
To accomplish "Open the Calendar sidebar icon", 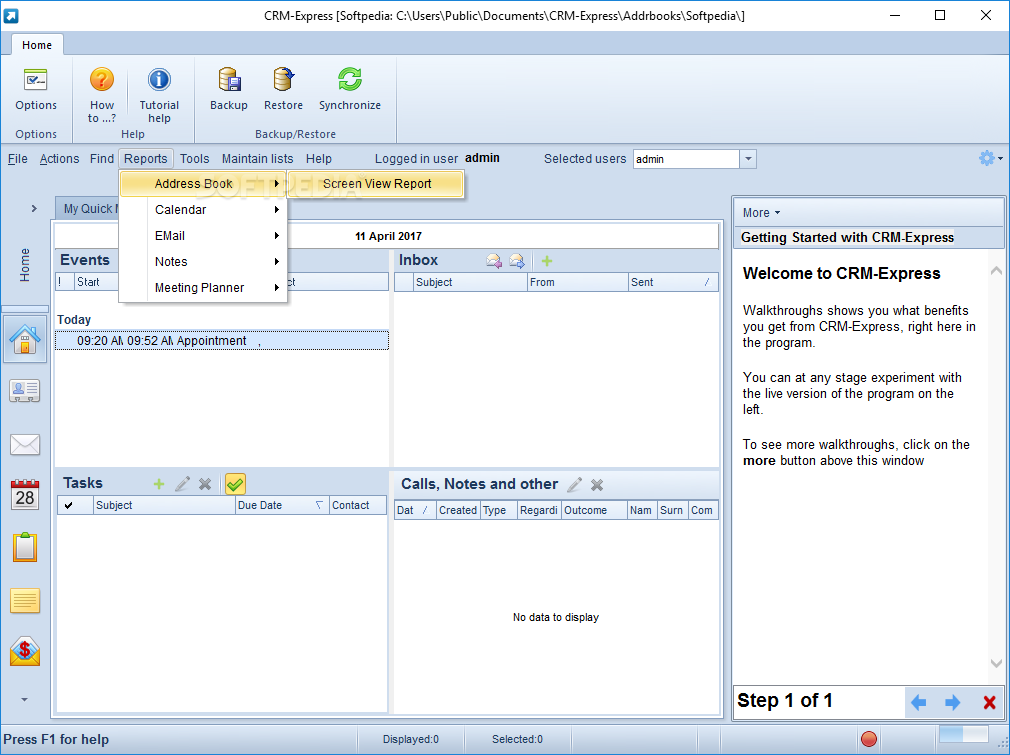I will click(24, 495).
